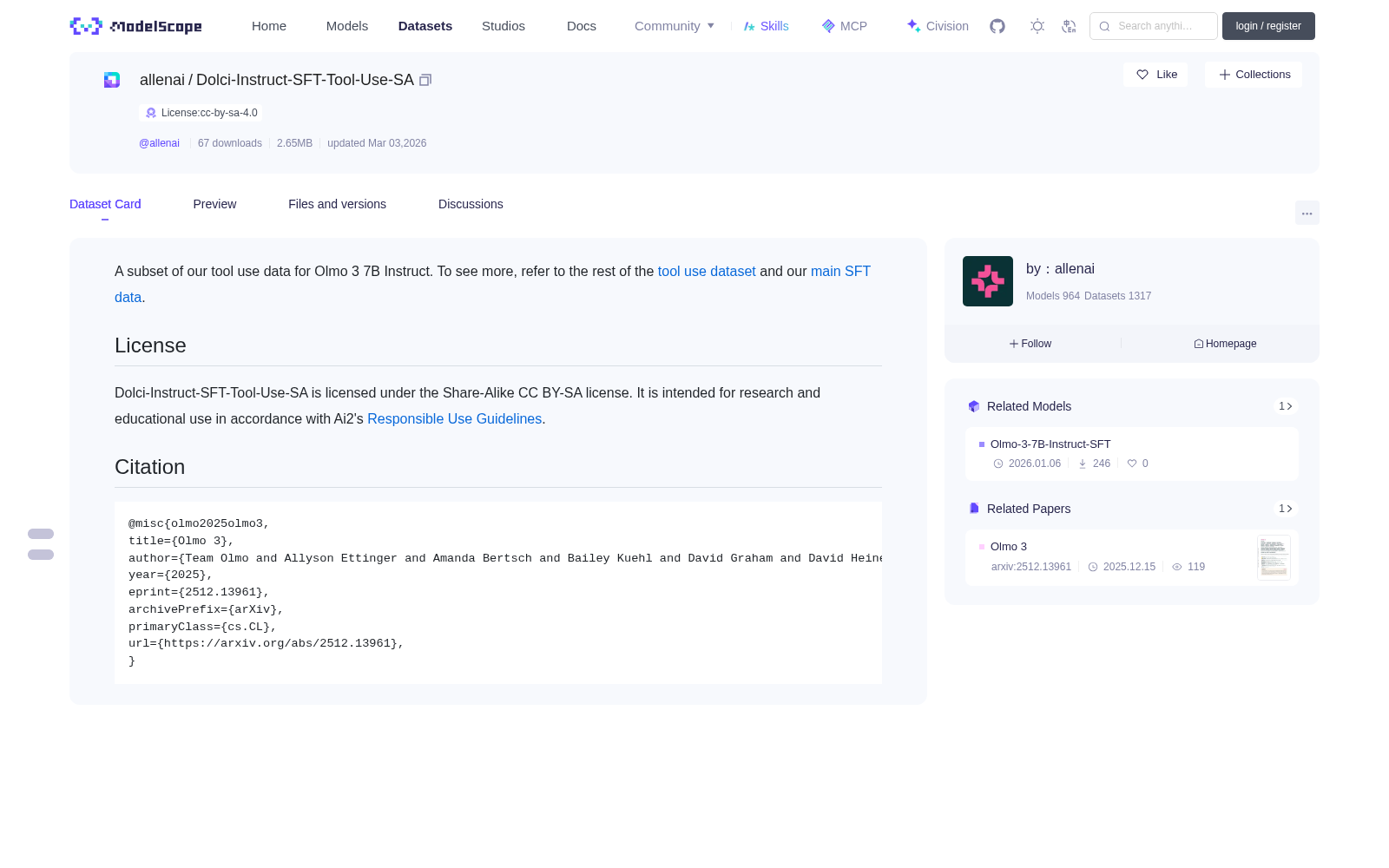Click the lower floating side pill button
Viewport: 1389px width, 868px height.
click(x=41, y=555)
